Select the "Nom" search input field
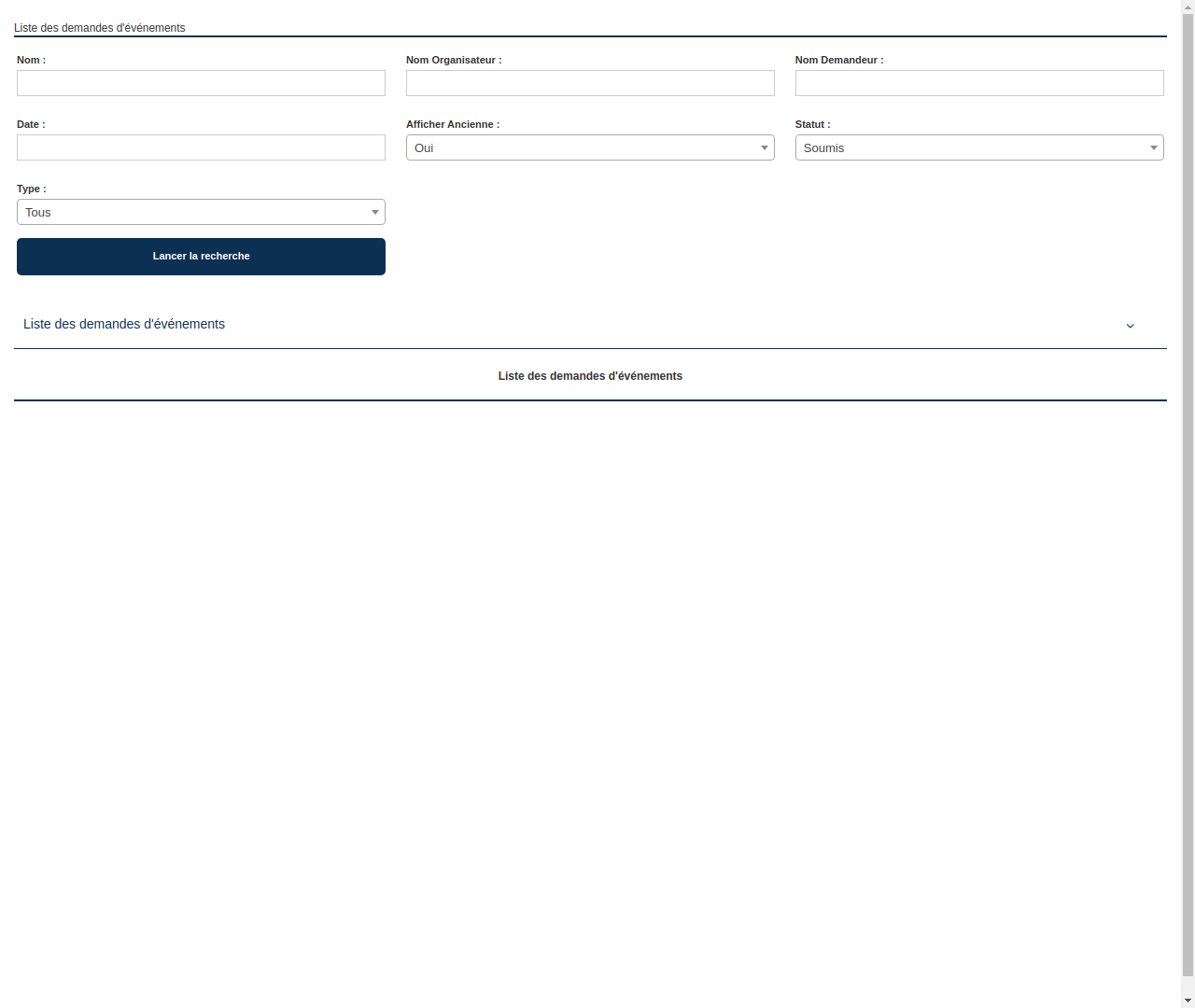This screenshot has width=1195, height=1008. click(x=201, y=83)
